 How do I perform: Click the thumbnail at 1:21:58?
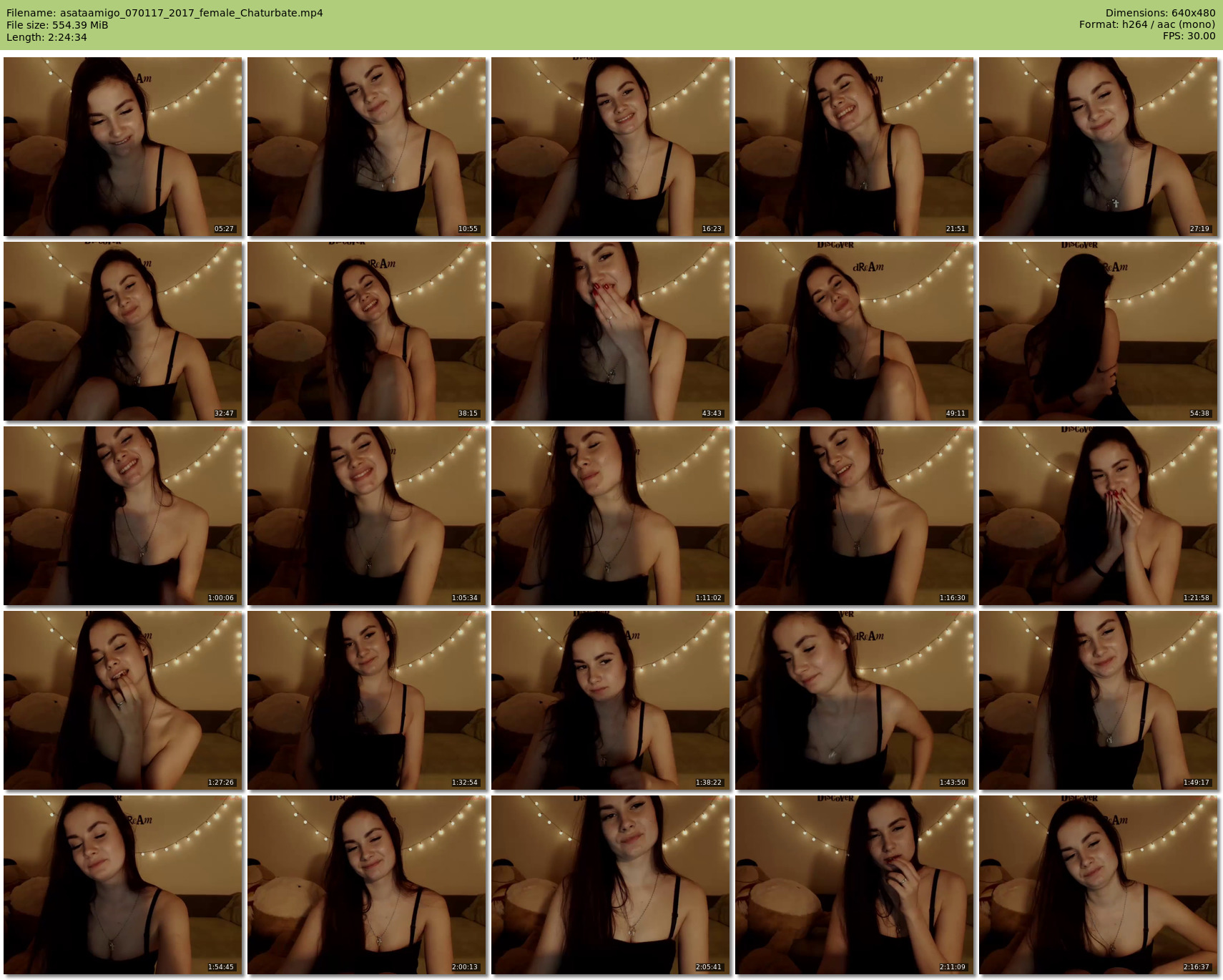[1099, 516]
